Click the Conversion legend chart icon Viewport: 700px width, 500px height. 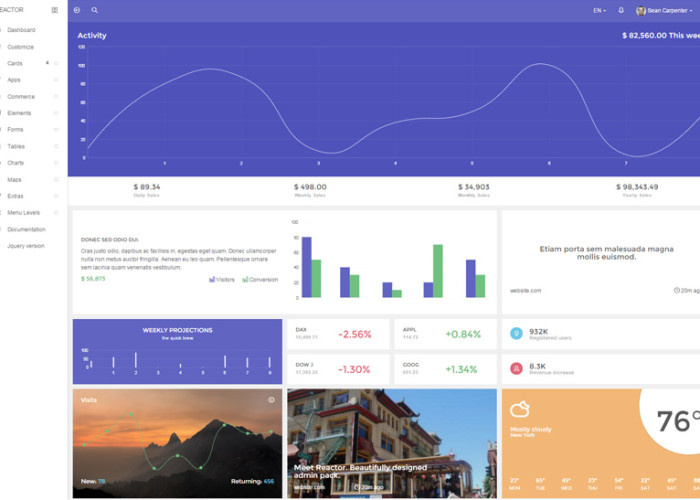point(245,279)
